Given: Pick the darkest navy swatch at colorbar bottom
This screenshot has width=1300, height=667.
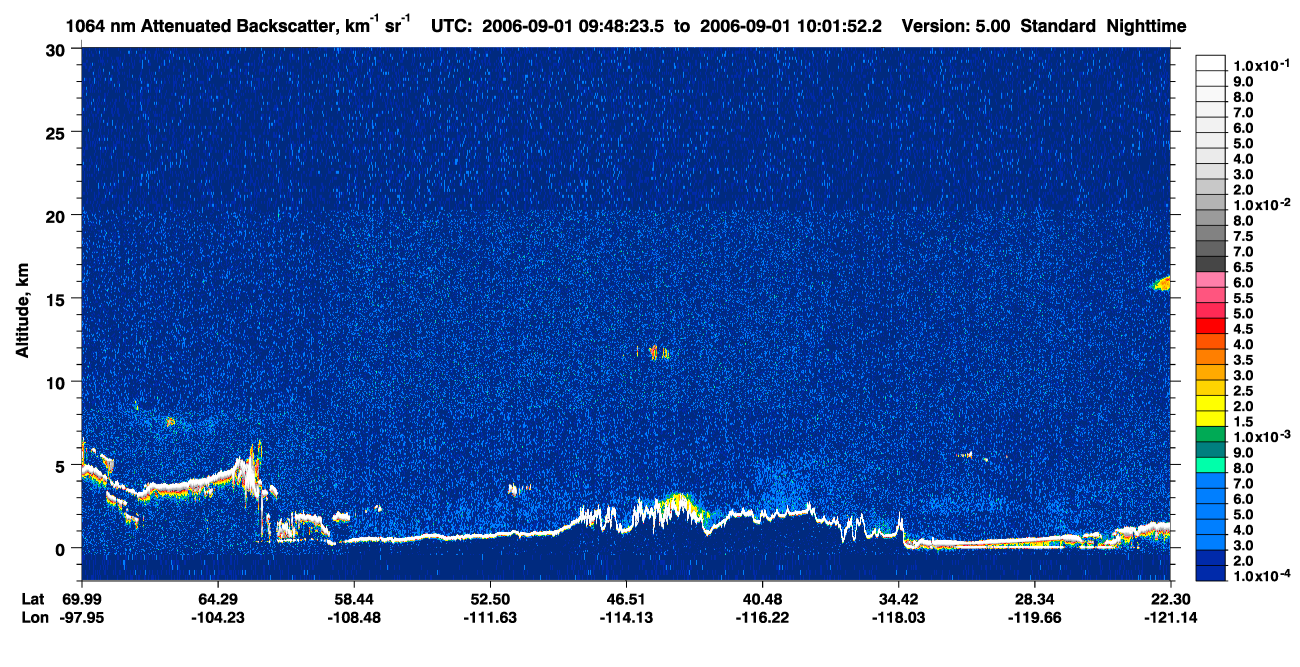Looking at the screenshot, I should pyautogui.click(x=1211, y=573).
